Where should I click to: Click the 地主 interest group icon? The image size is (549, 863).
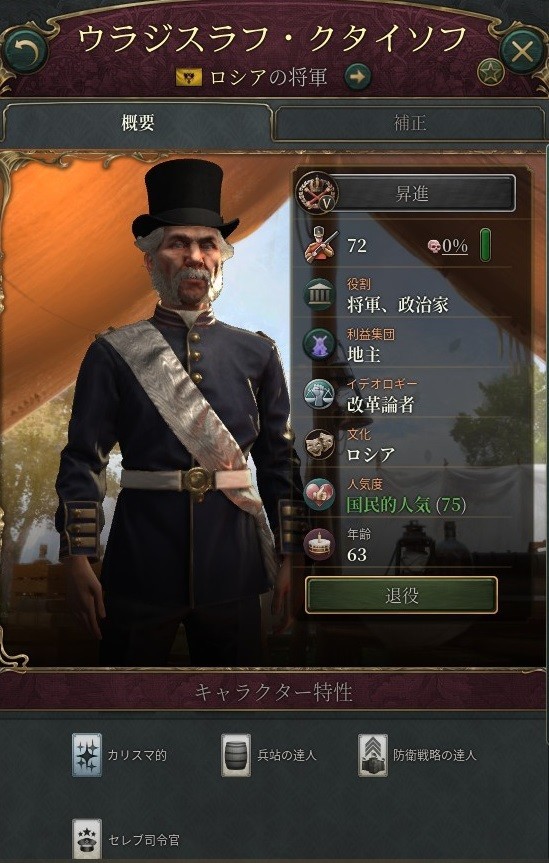319,346
